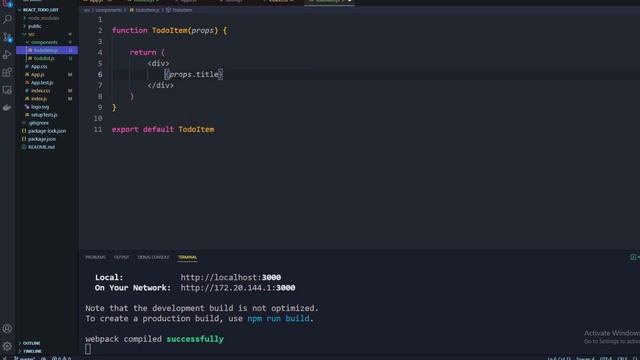The width and height of the screenshot is (640, 360).
Task: Open the package.json file
Action: tap(42, 139)
